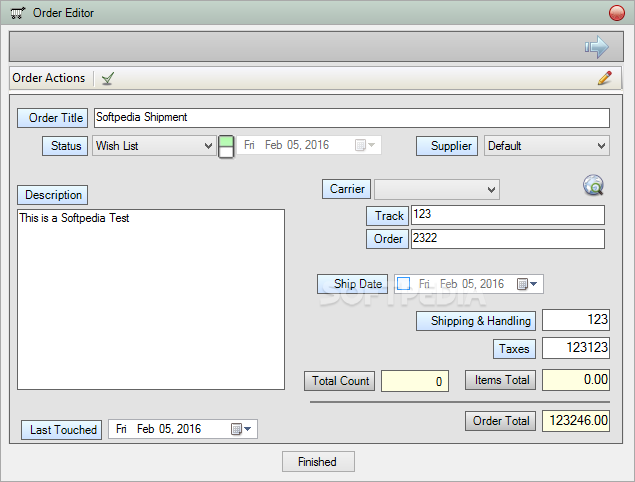Click the Order Total value 123246.00
The width and height of the screenshot is (635, 482).
coord(576,421)
